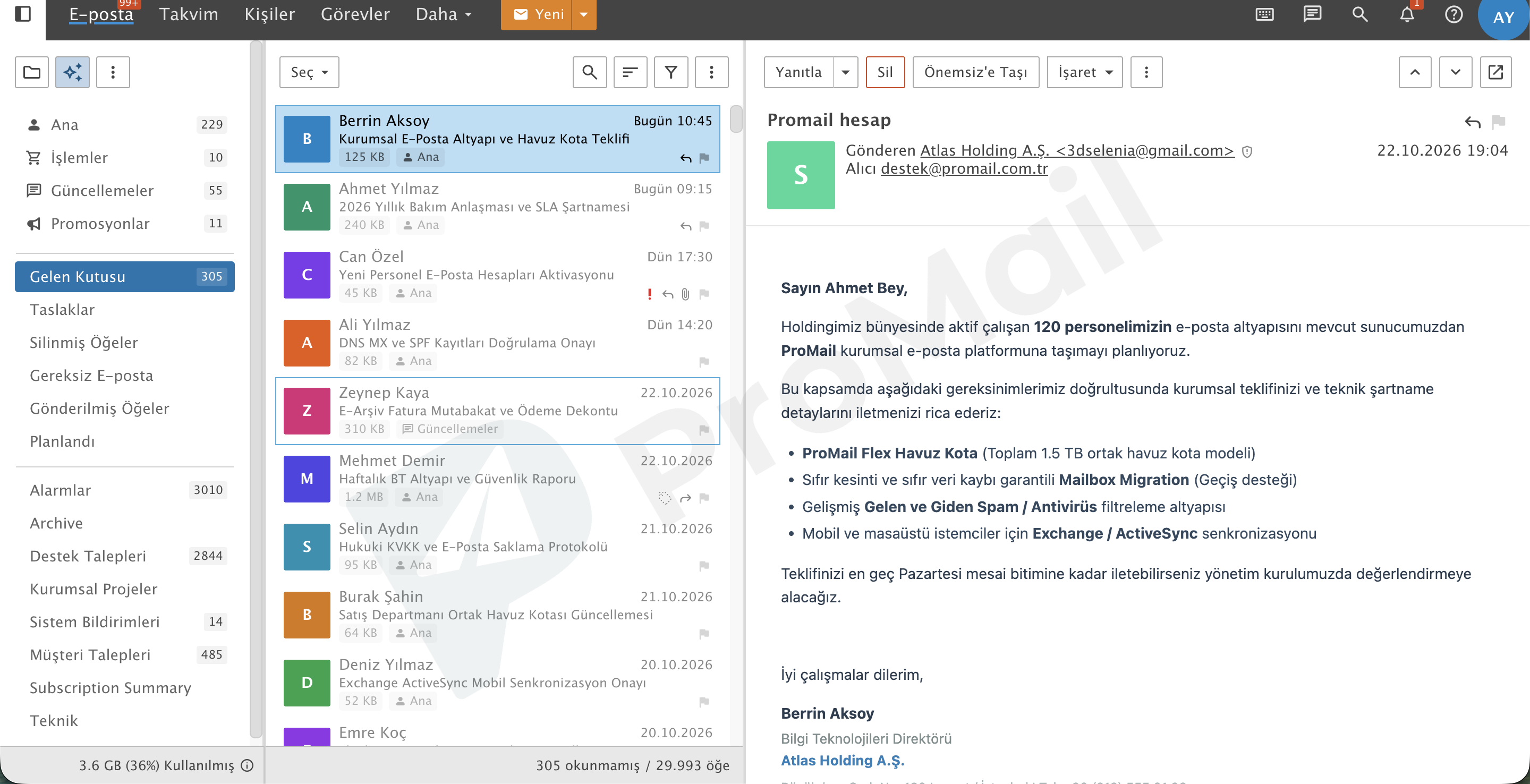Click the S sender avatar in reading pane
Viewport: 1530px width, 784px height.
[801, 175]
